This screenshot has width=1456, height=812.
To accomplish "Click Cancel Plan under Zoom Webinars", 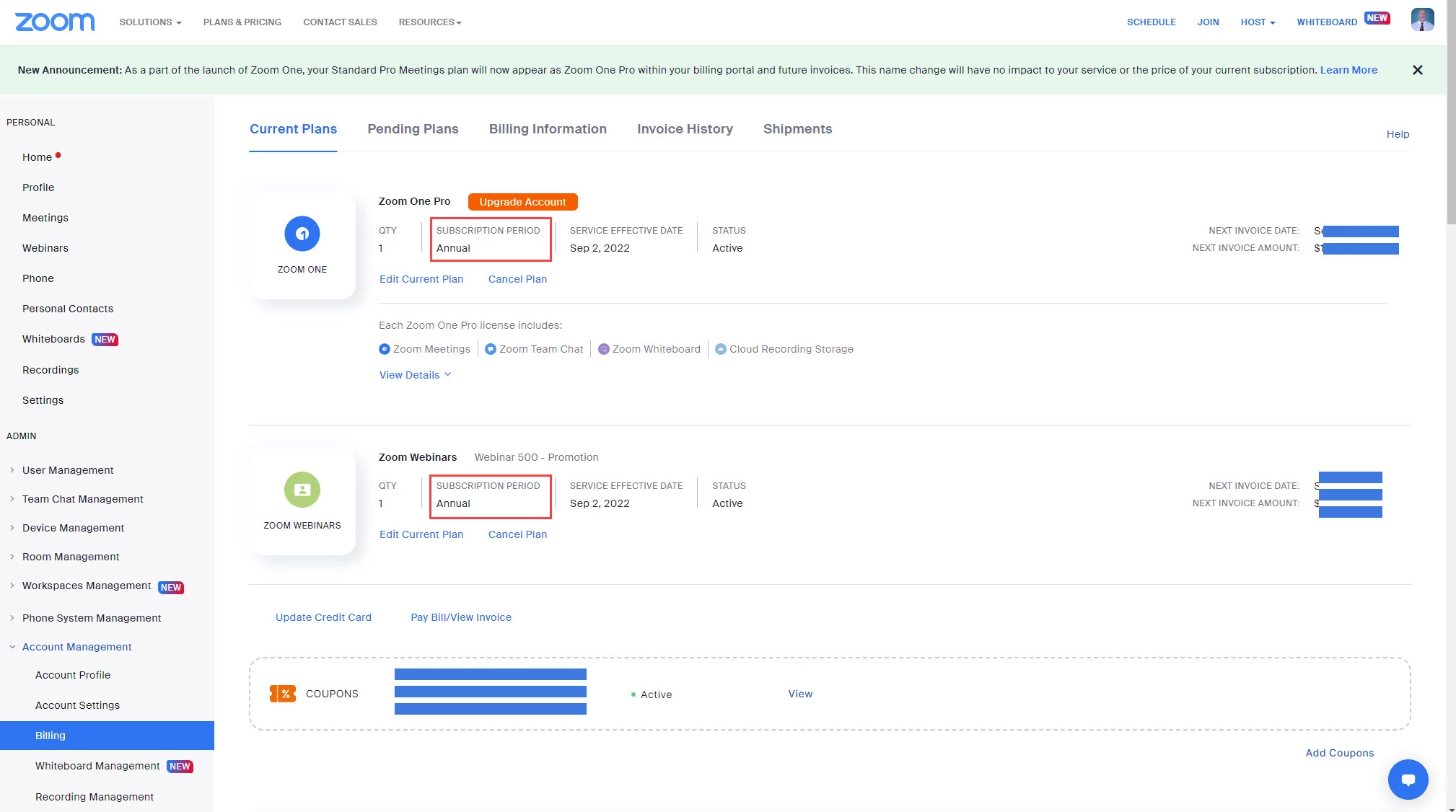I will coord(517,534).
